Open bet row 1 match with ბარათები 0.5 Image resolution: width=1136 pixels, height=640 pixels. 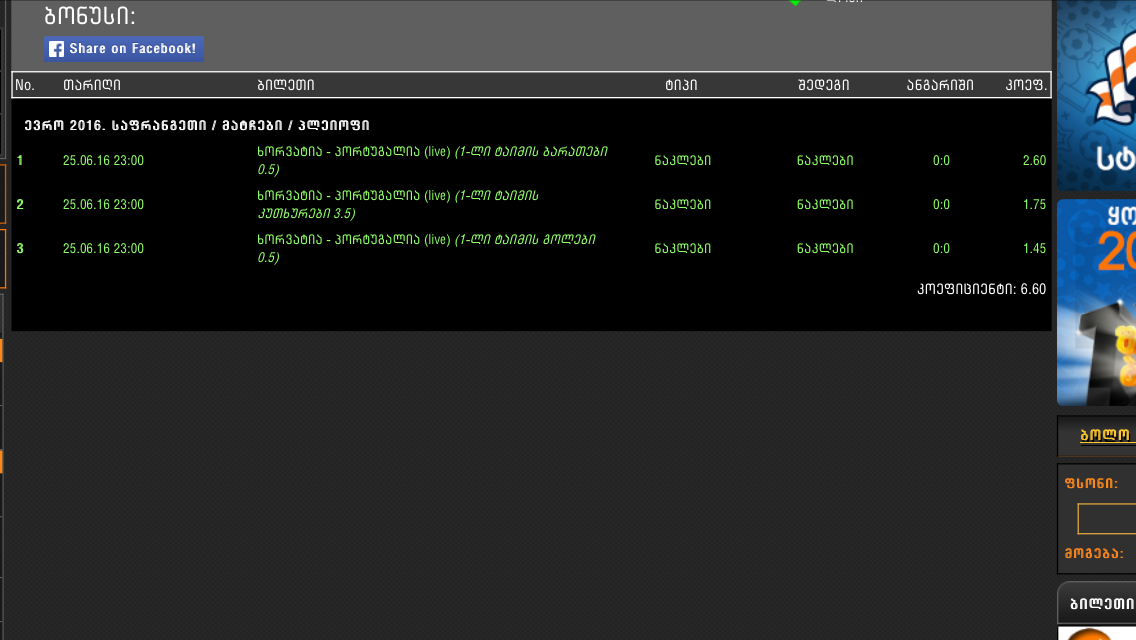(x=433, y=160)
